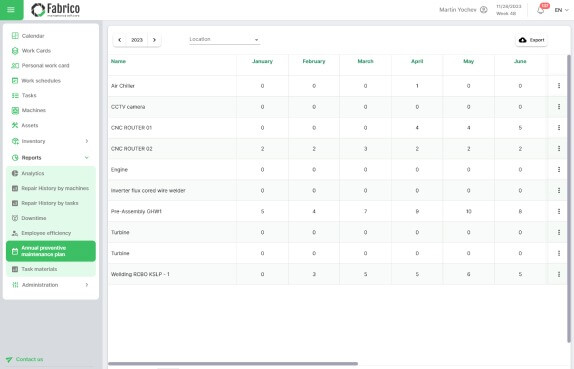
Task: Click the Downtime icon
Action: pos(15,218)
